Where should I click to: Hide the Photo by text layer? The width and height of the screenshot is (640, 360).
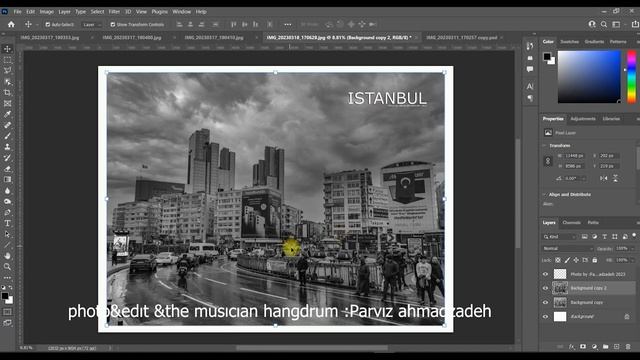tap(545, 274)
